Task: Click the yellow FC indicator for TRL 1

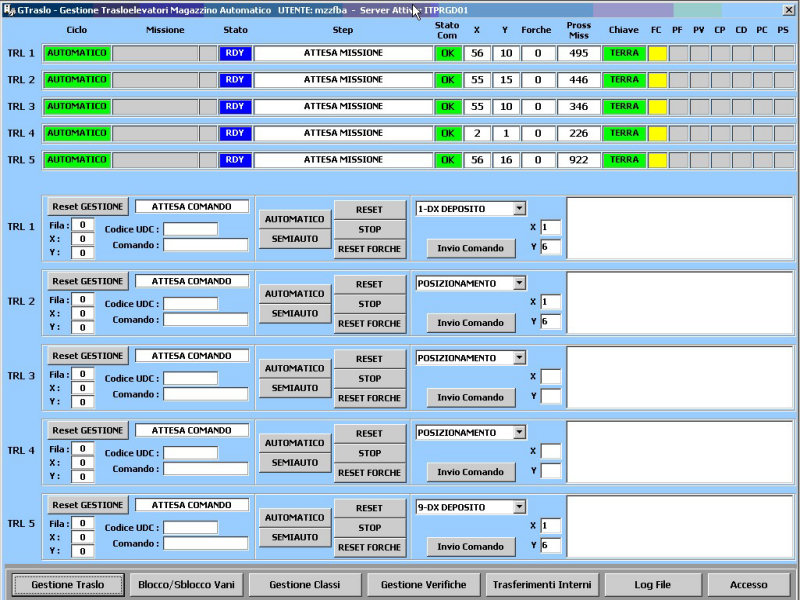Action: click(x=657, y=53)
